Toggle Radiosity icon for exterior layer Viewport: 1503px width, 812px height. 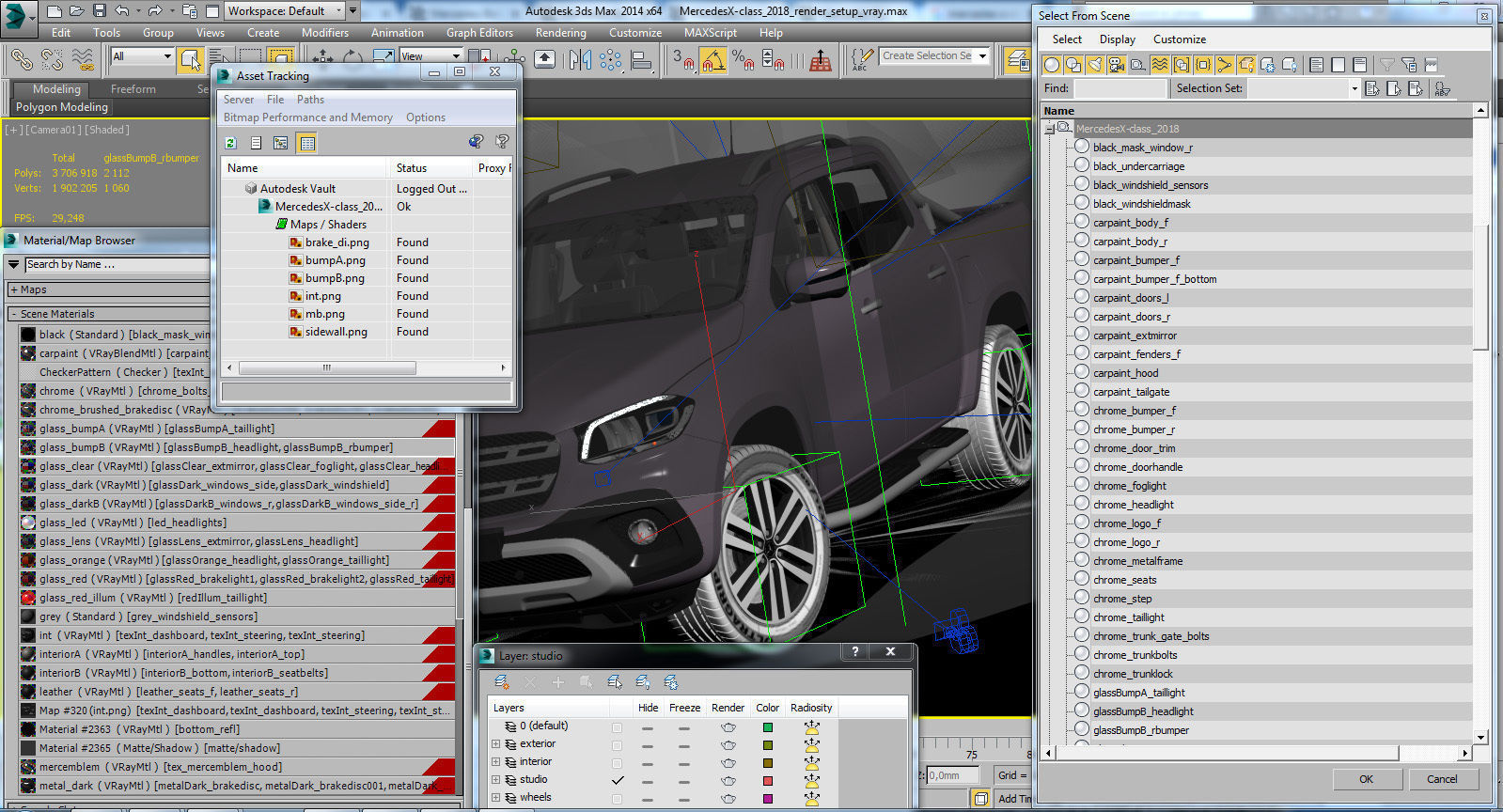pos(812,744)
